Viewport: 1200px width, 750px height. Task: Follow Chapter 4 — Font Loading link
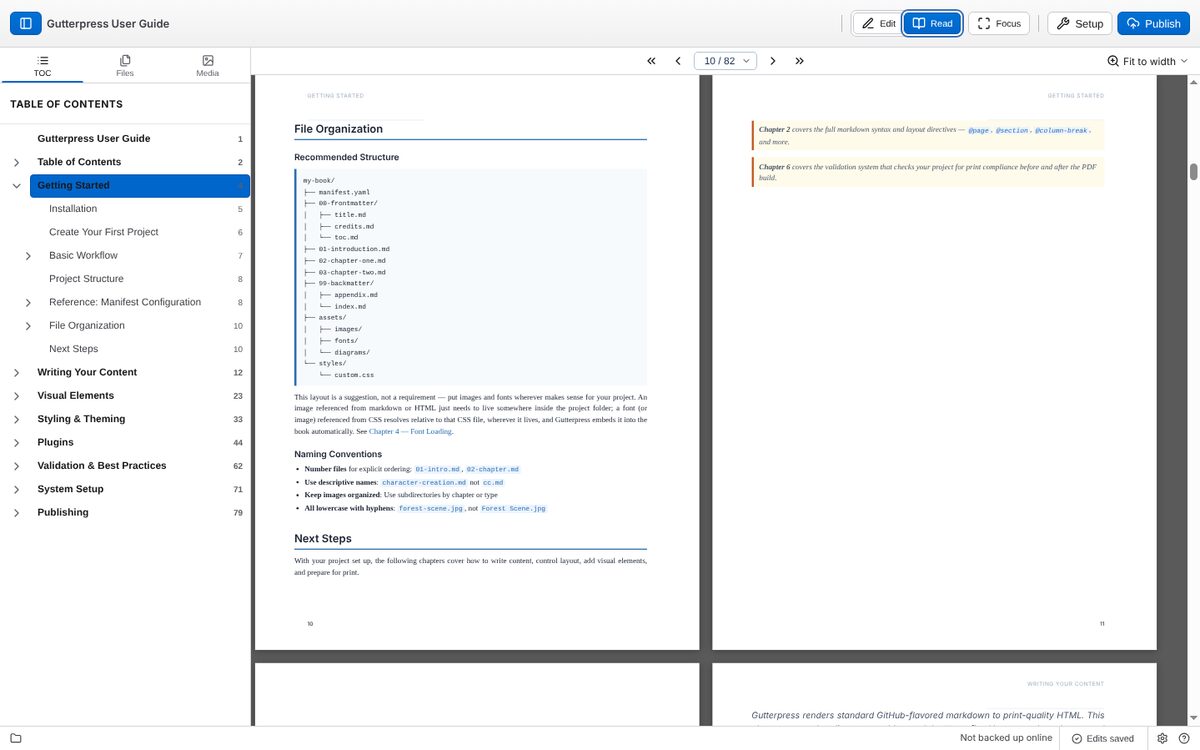410,431
